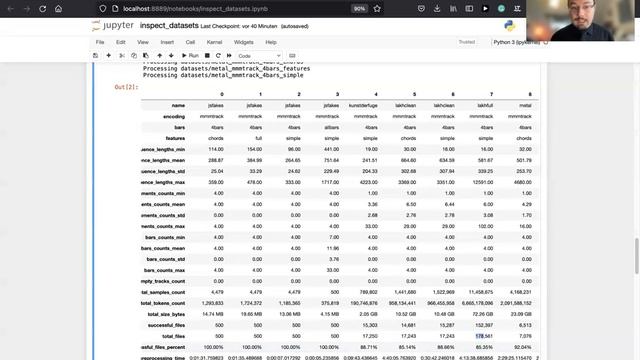Open the Cell menu
This screenshot has height=360, width=640.
point(190,42)
